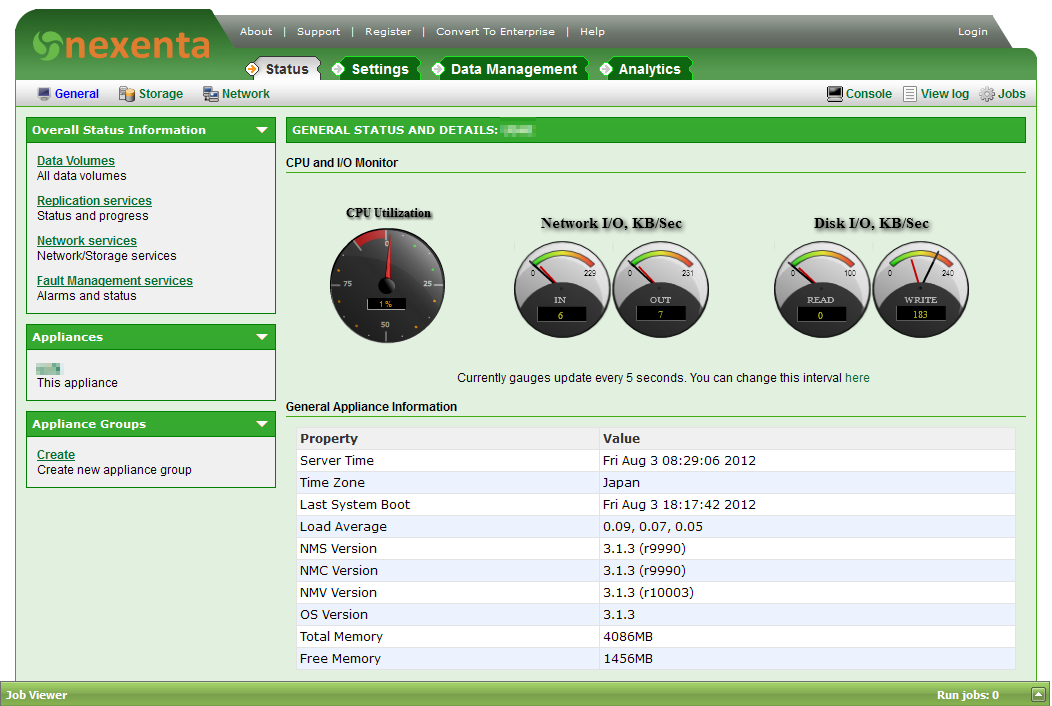The image size is (1052, 706).
Task: Switch to the Settings tab
Action: 379,69
